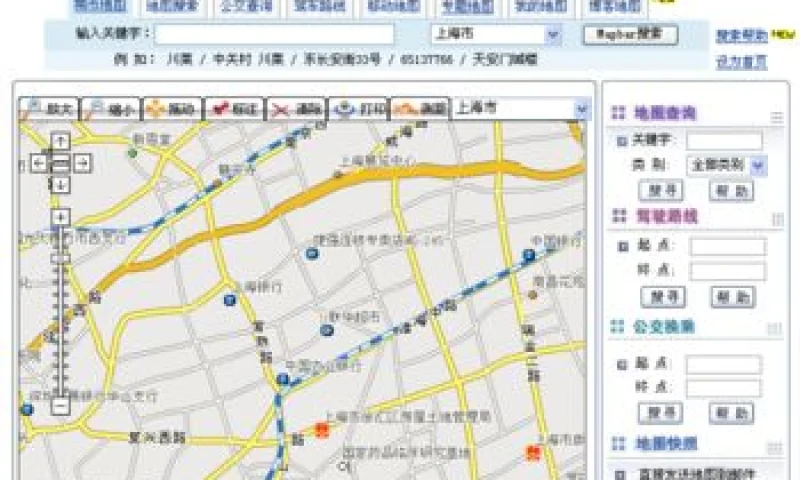Click the red marker near 土地管理局 label
800x480 pixels.
pos(321,430)
